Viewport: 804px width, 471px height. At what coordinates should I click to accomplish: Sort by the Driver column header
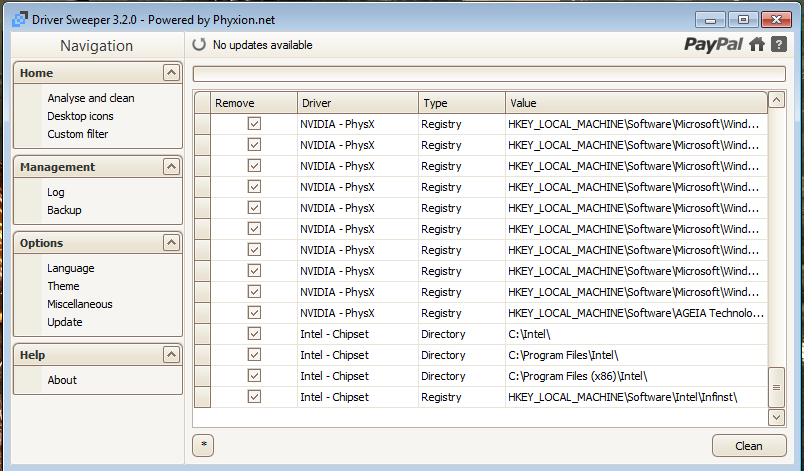(358, 103)
